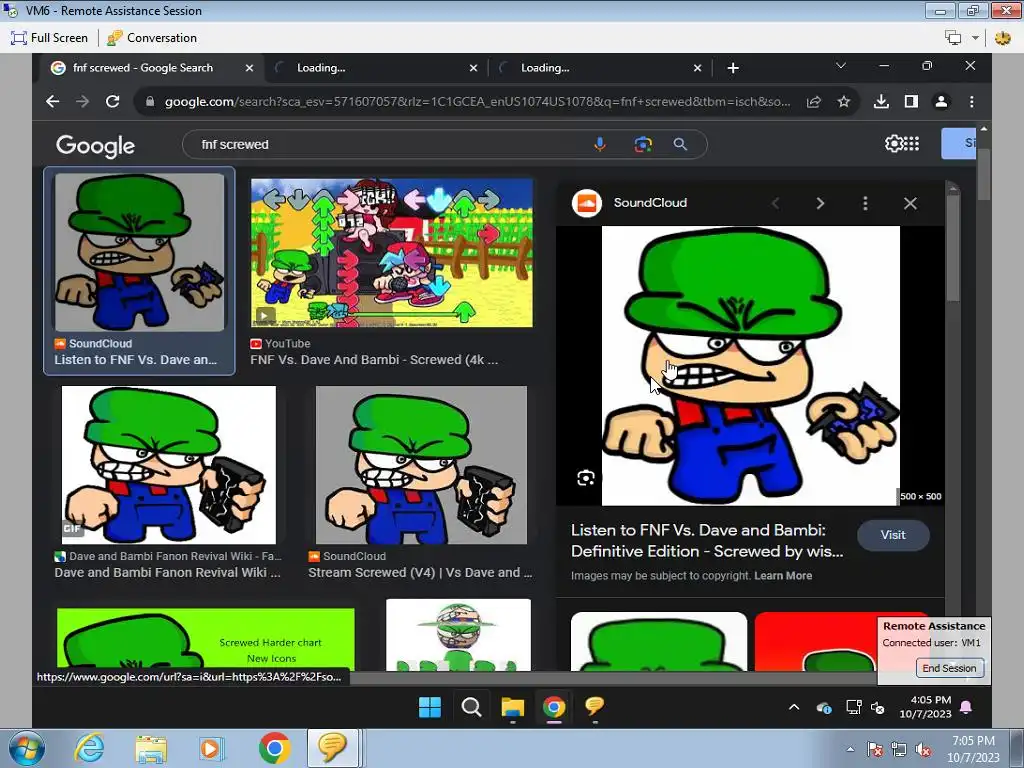The image size is (1024, 768).
Task: Open File Explorer on Windows 11 taskbar
Action: (x=513, y=707)
